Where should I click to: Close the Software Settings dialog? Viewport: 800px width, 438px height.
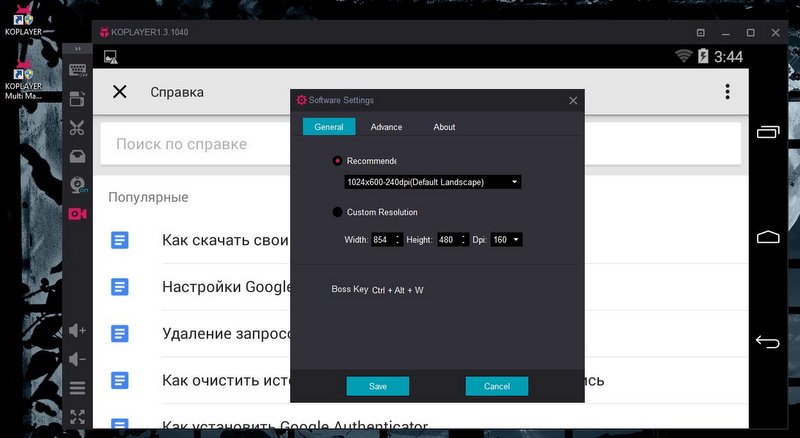coord(573,101)
